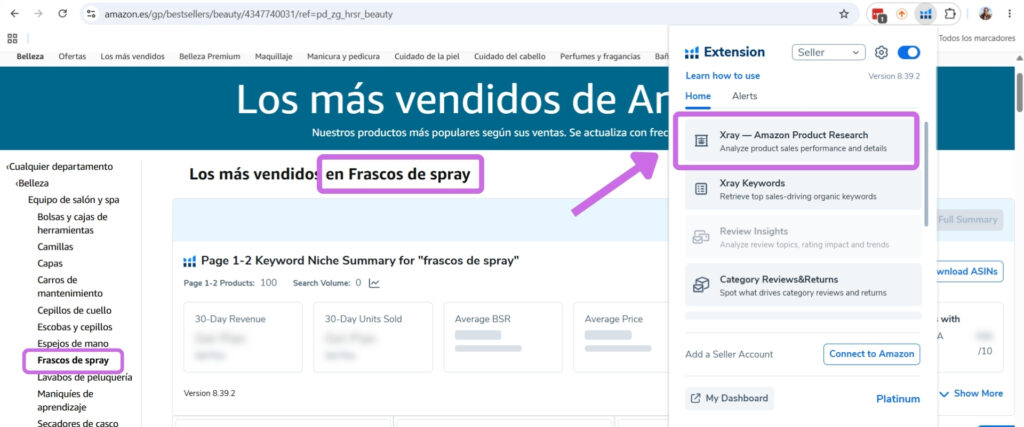Bookmark this page with the star icon
This screenshot has height=427, width=1024.
(844, 14)
